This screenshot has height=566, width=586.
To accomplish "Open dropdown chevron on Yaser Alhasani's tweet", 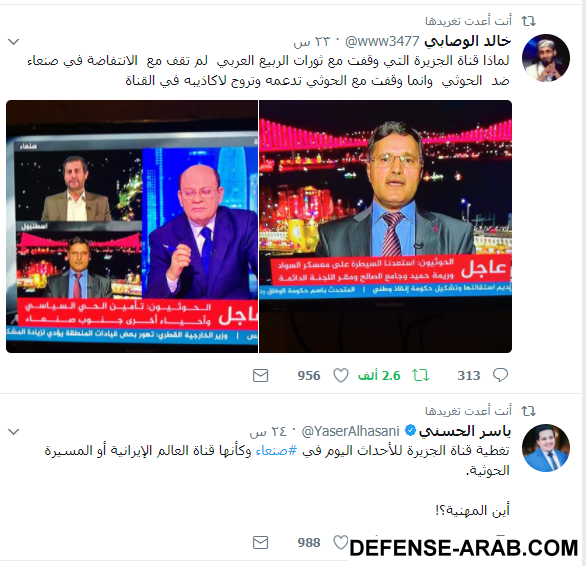I will (14, 432).
